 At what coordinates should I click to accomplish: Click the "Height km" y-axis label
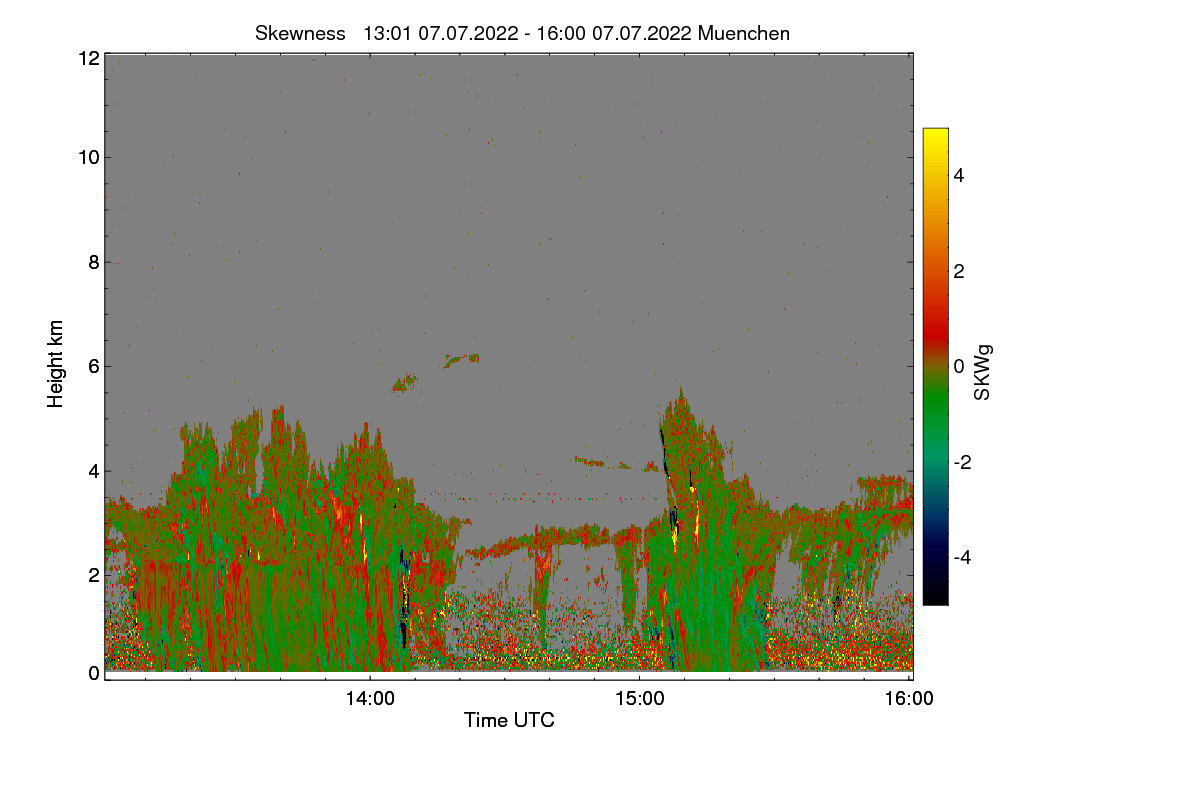click(x=56, y=363)
